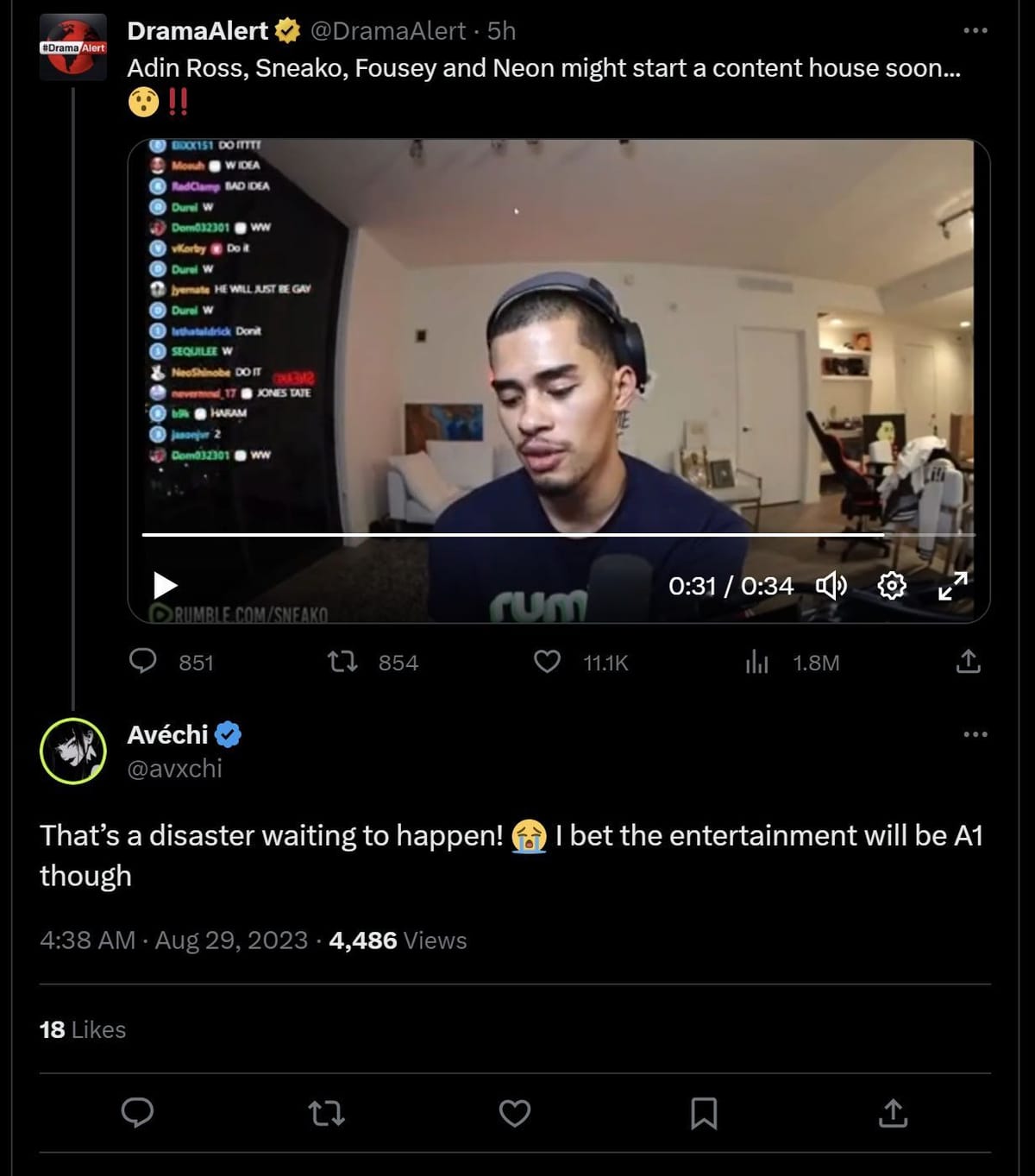Click DramaAlert's gold verified badge
Screen dimensions: 1035x1176
coord(285,30)
